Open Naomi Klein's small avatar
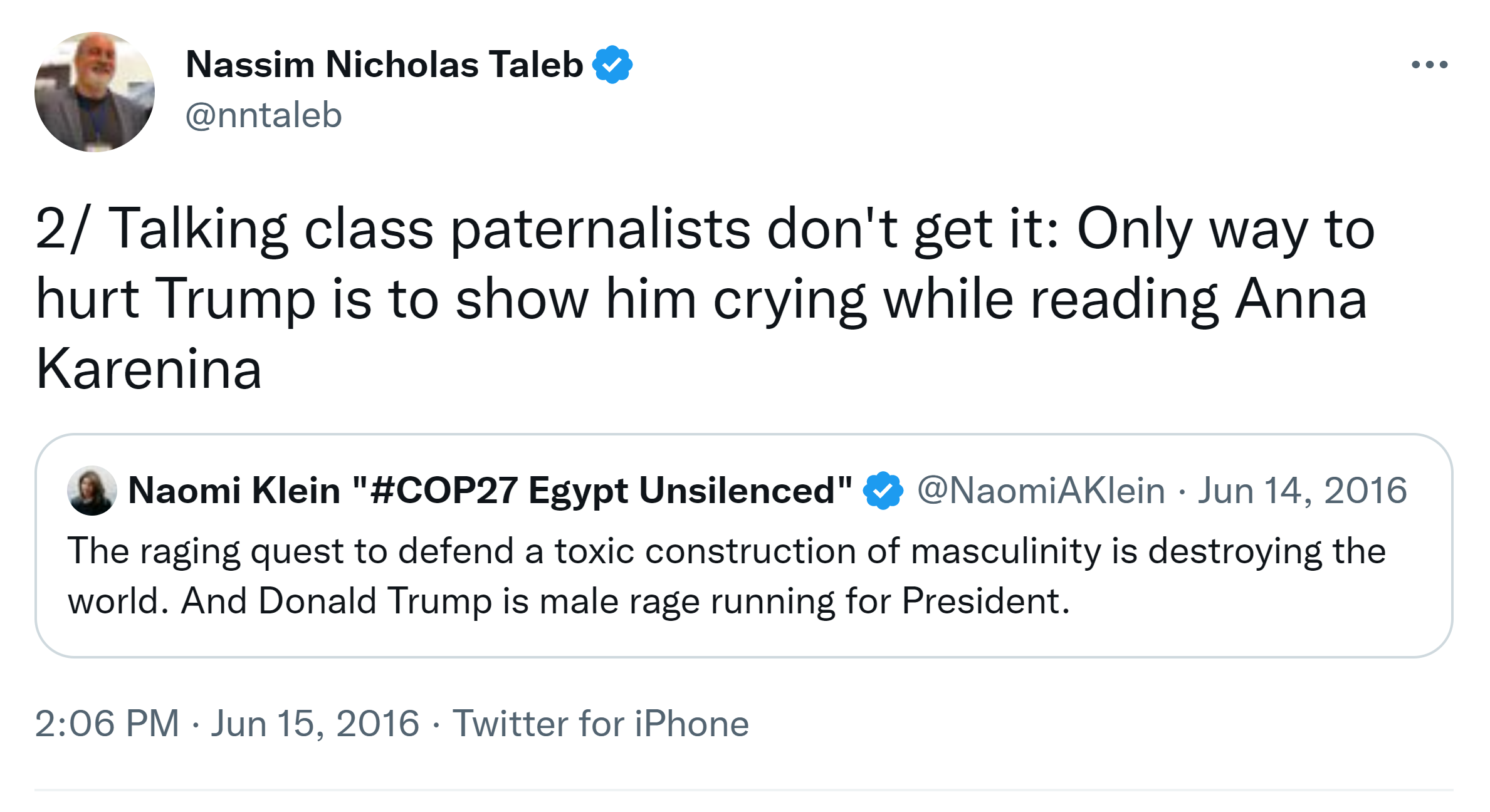This screenshot has height=812, width=1490. [x=92, y=491]
